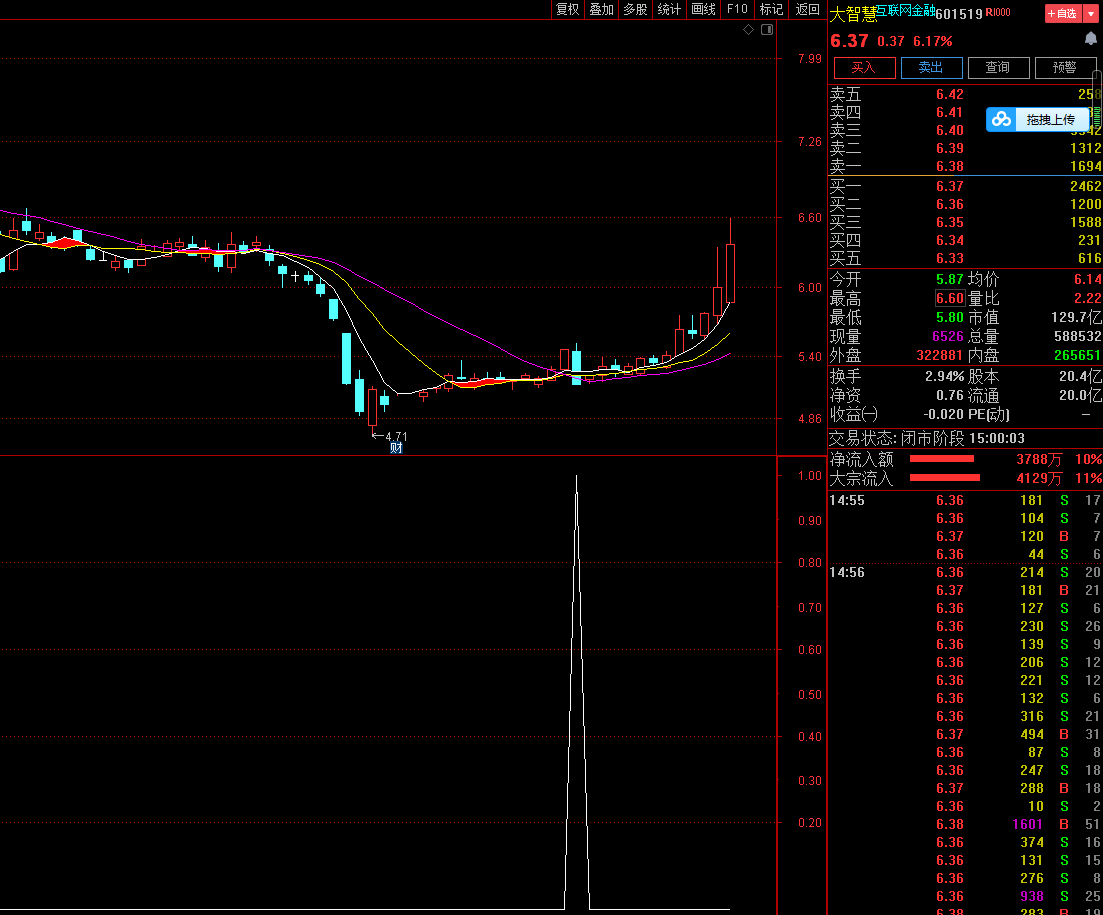The image size is (1103, 915).
Task: Click the 交易状态 status line
Action: (927, 438)
